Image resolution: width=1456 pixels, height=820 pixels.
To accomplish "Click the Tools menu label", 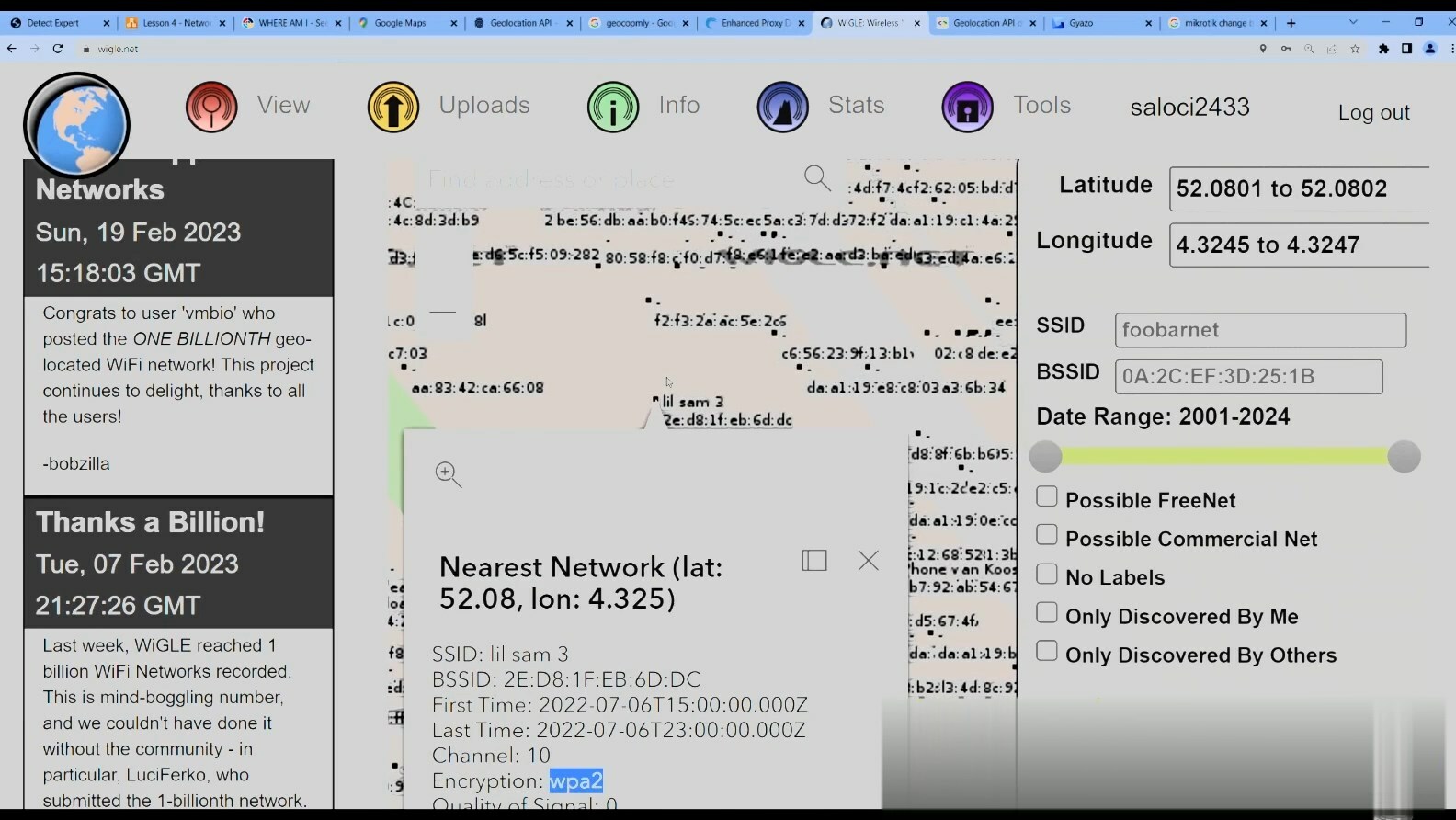I will tap(1041, 106).
